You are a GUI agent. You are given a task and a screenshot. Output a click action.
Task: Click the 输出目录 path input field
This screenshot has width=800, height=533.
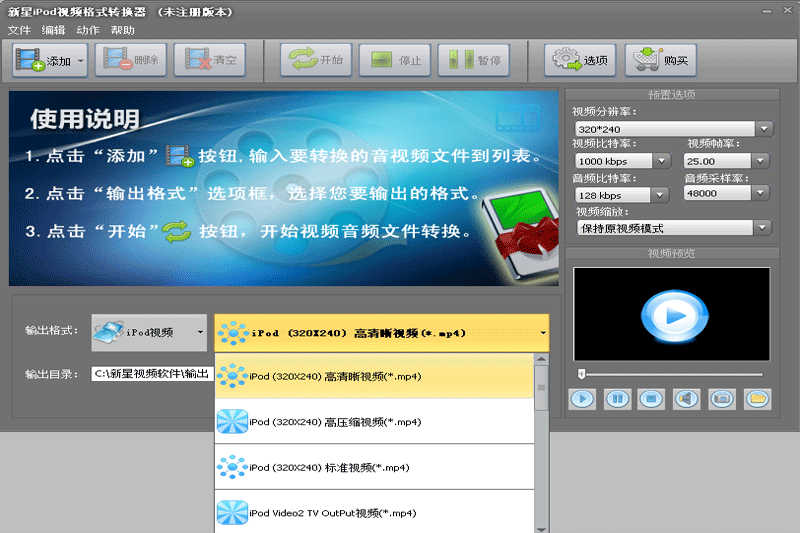(152, 374)
